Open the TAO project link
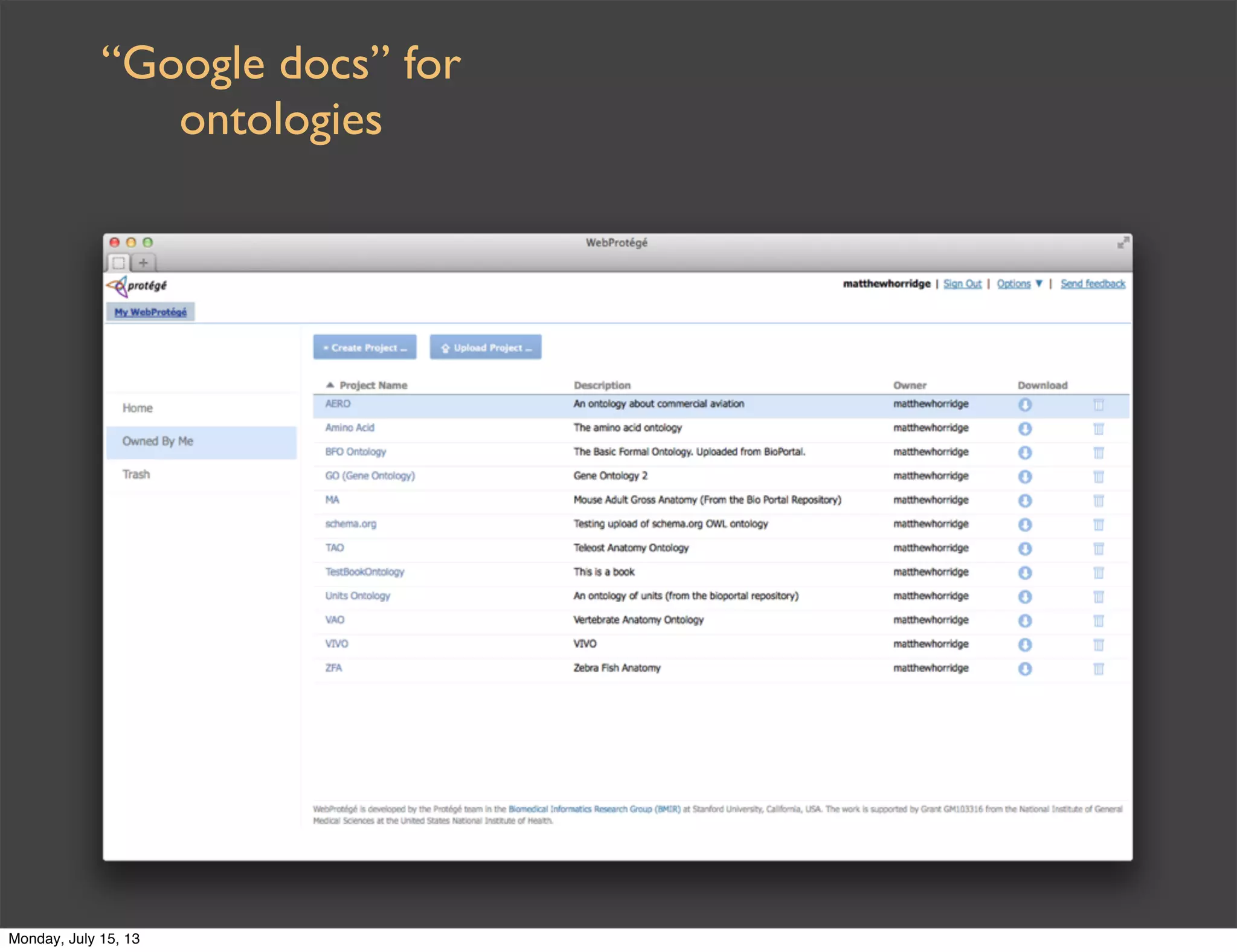The width and height of the screenshot is (1237, 952). tap(335, 548)
